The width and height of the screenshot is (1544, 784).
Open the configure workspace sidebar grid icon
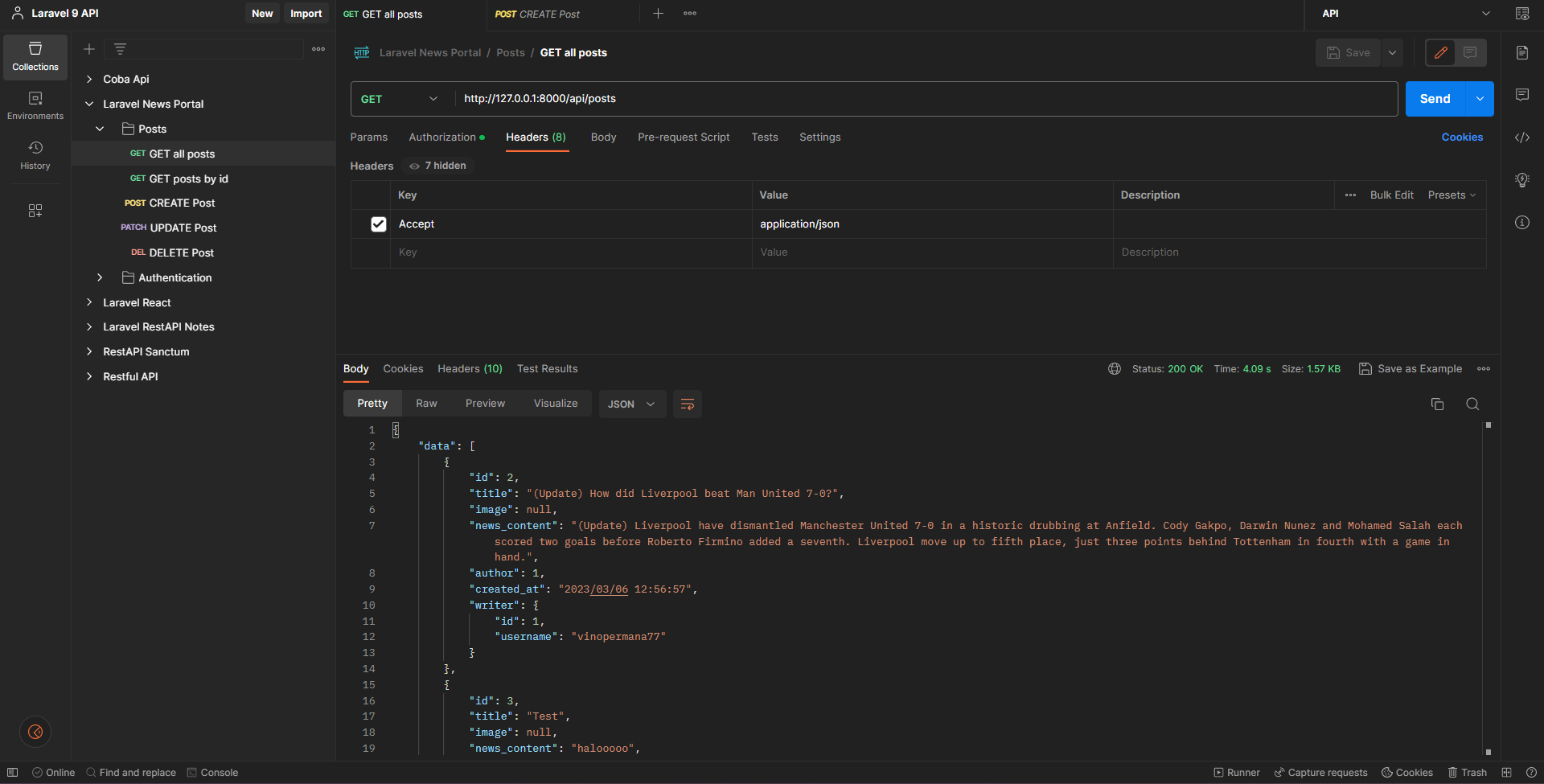(35, 211)
